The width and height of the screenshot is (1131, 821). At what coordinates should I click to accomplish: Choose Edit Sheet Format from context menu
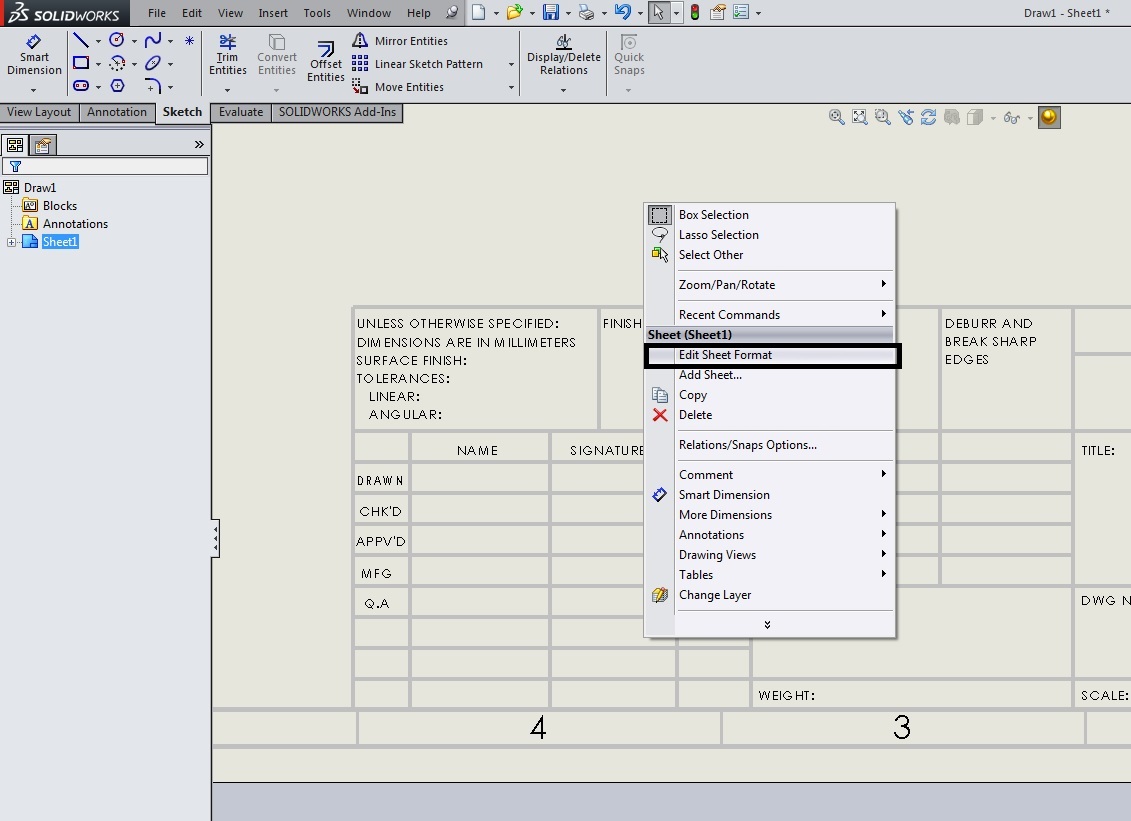tap(725, 355)
